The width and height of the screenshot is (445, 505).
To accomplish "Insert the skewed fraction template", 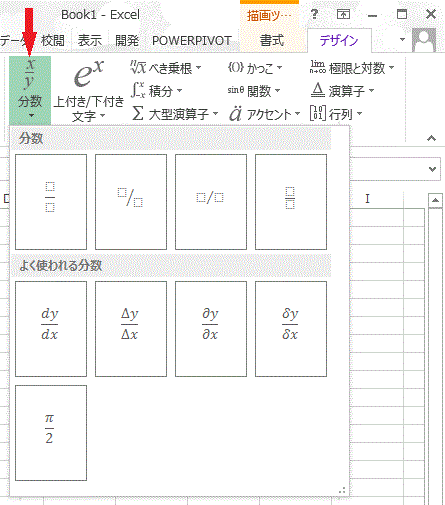I will (x=131, y=202).
